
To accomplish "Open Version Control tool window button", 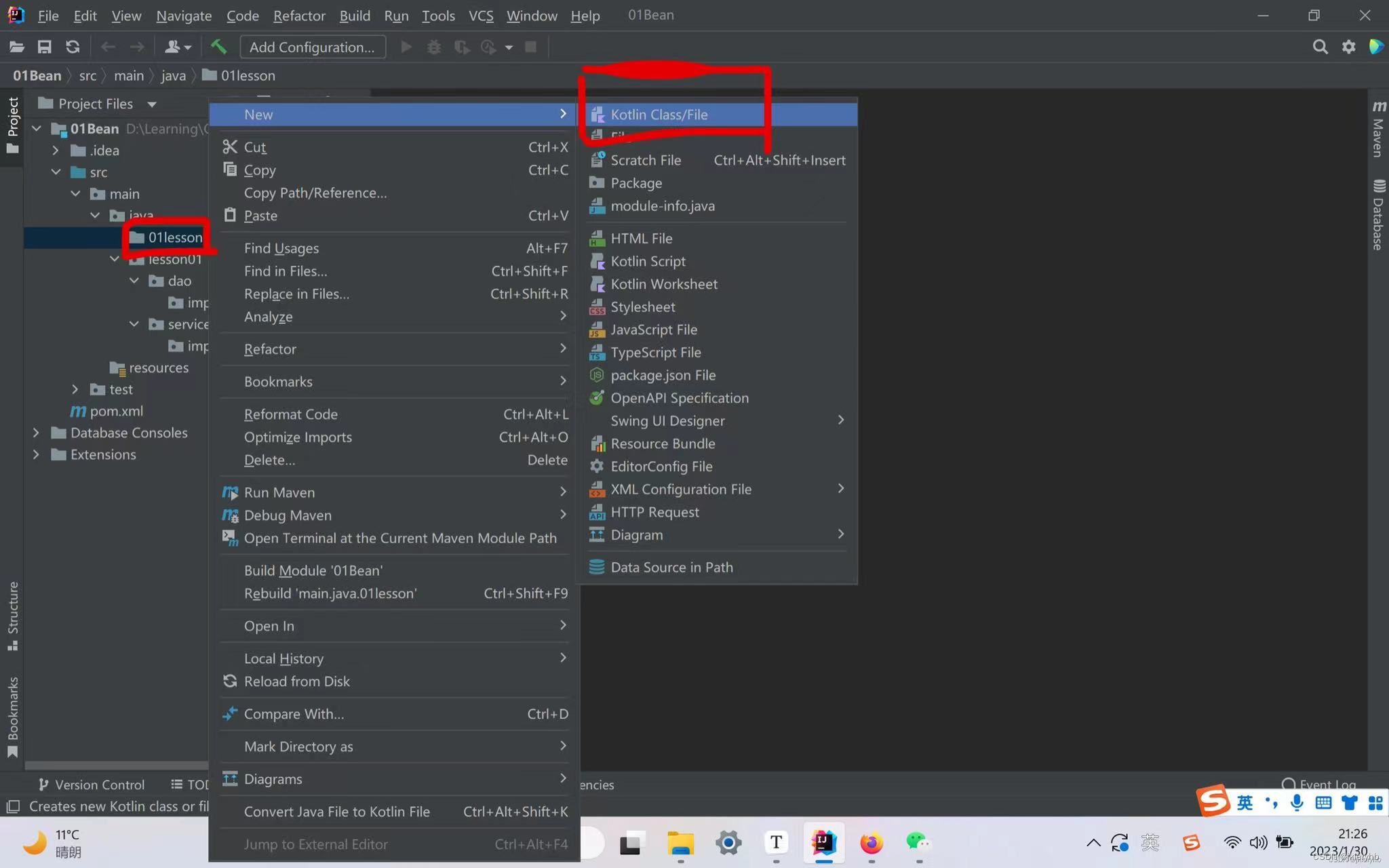I will pos(91,785).
